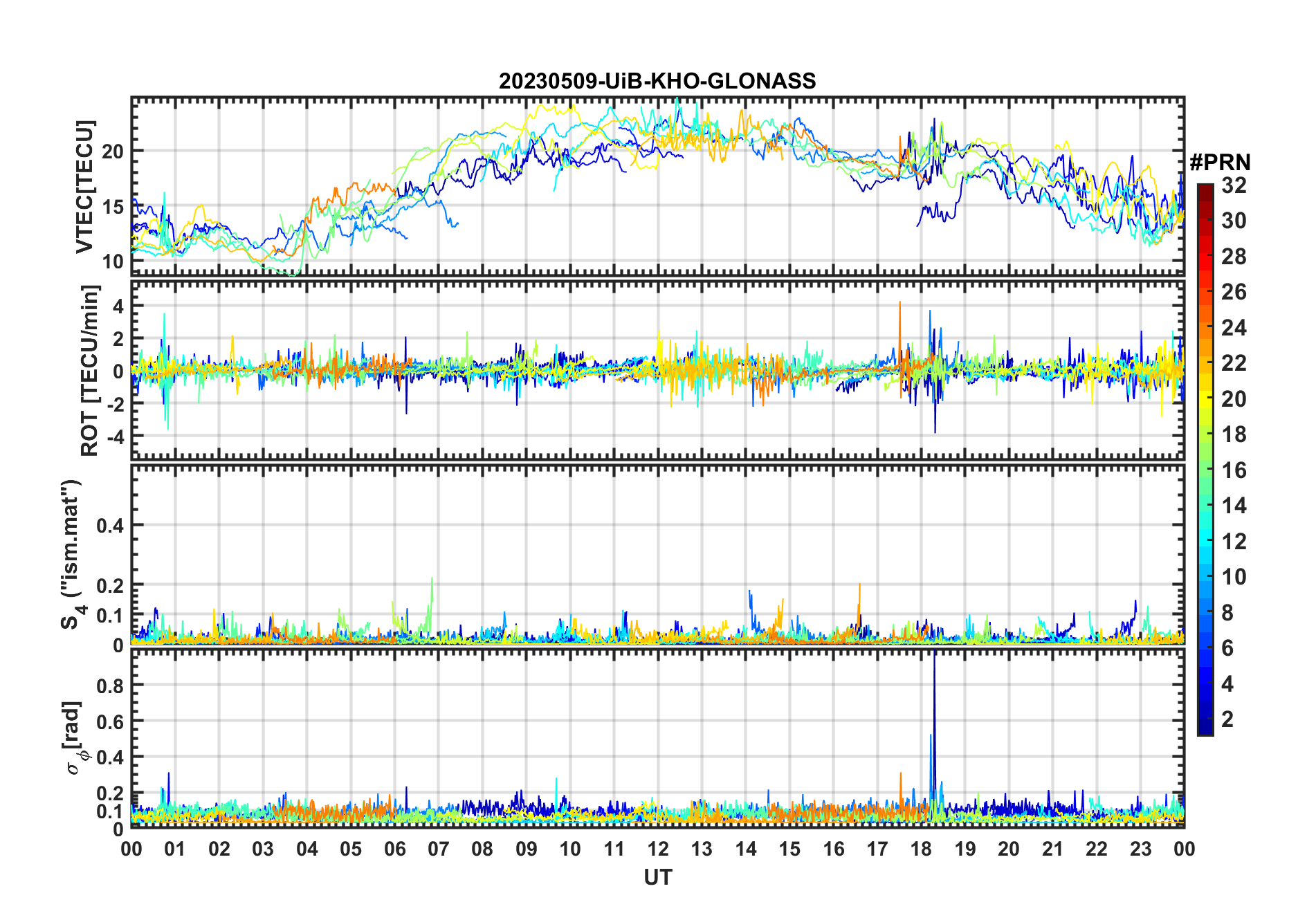
Task: Click the plot title 20230509-UiB-KHO-GLONASS
Action: (657, 82)
